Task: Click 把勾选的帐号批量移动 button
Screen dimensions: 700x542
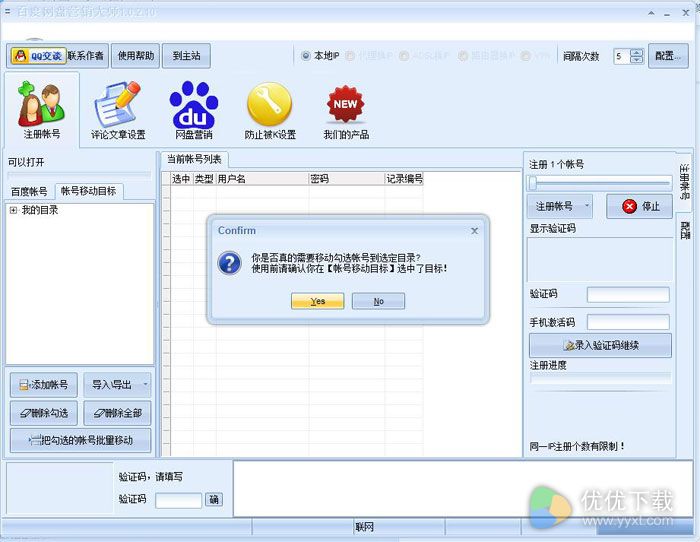Action: click(80, 440)
